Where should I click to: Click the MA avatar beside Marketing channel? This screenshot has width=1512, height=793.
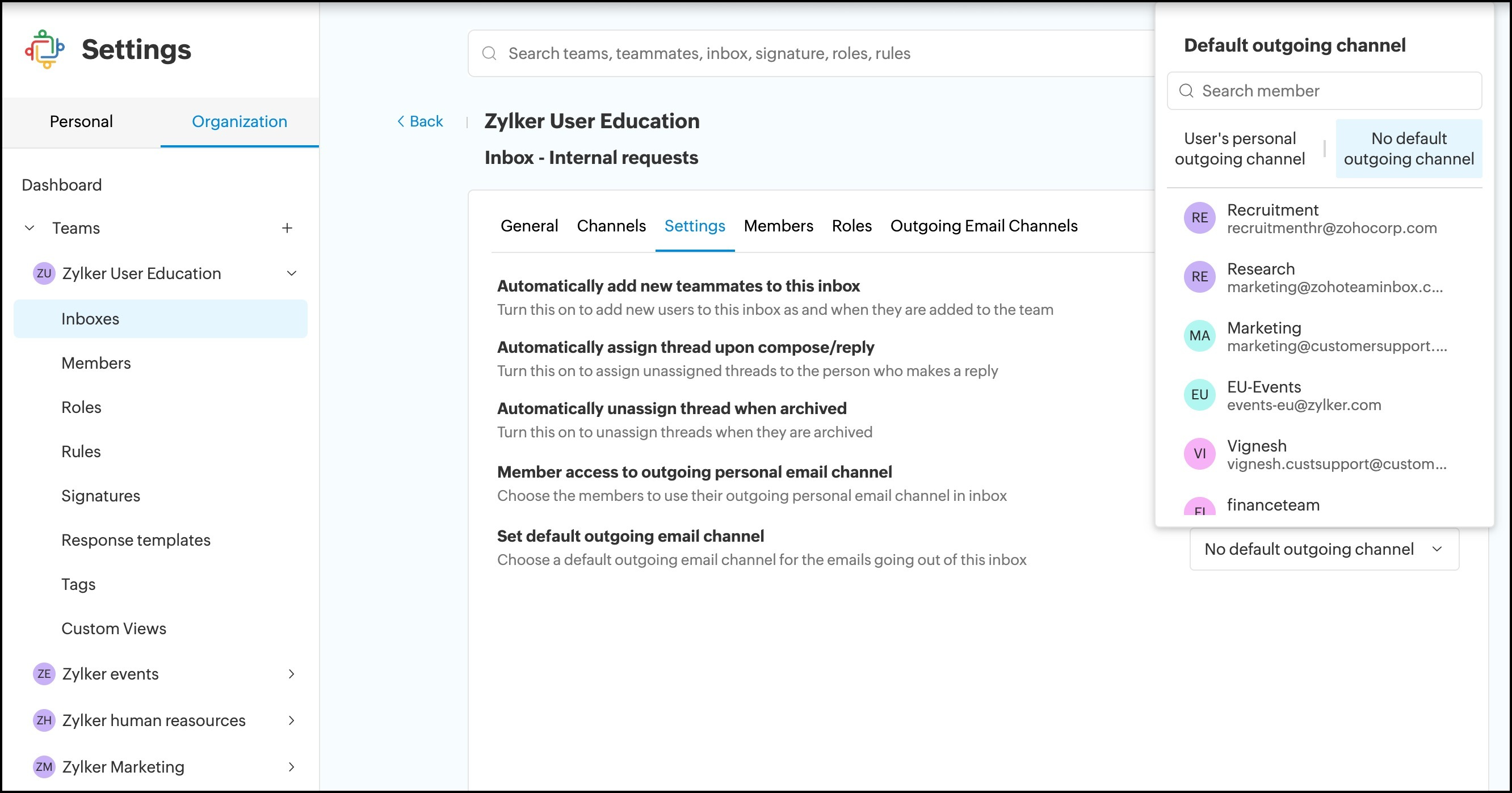1199,336
